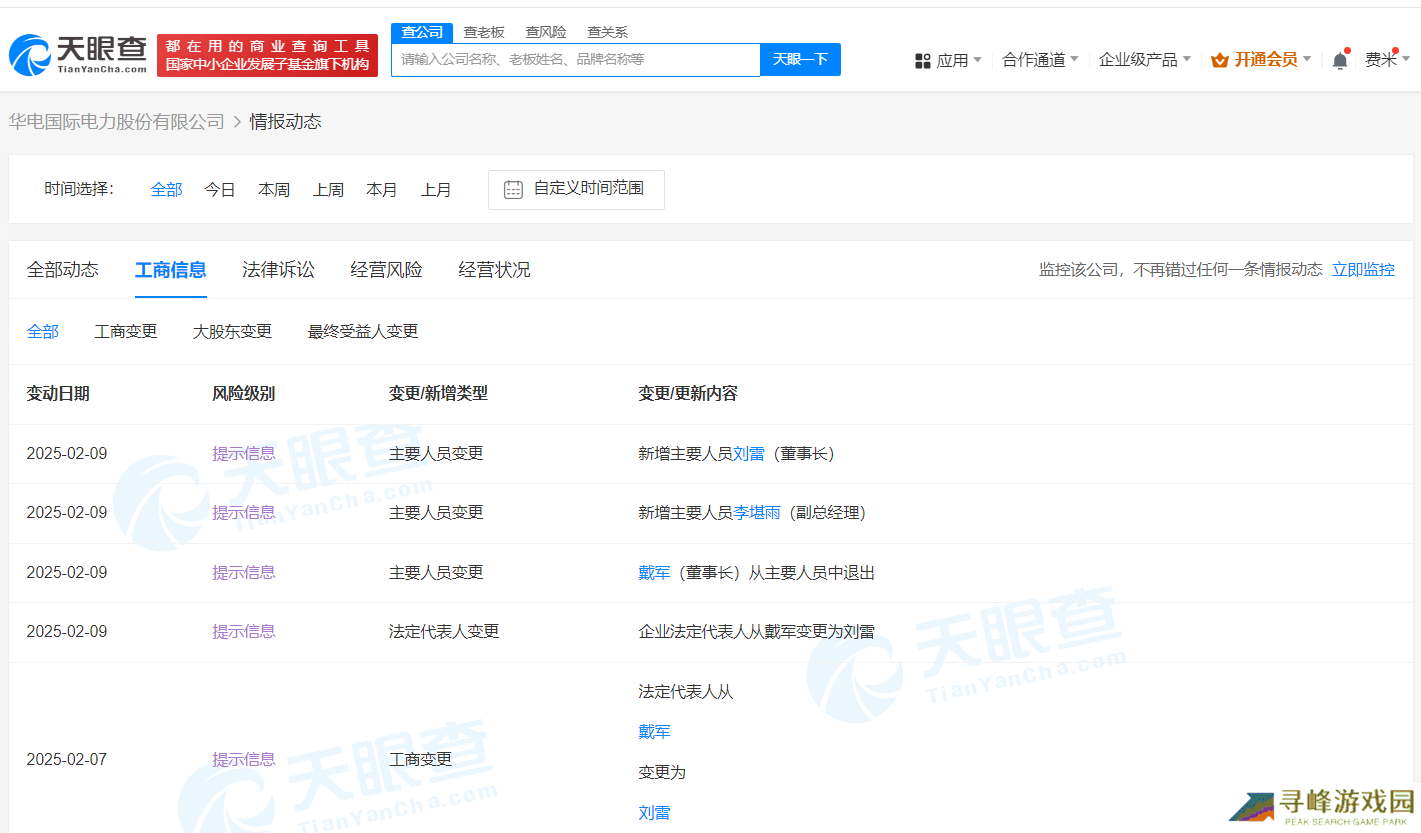Click 工商变更 type cell in 2025-02-07 row
The image size is (1421, 833).
pyautogui.click(x=421, y=759)
